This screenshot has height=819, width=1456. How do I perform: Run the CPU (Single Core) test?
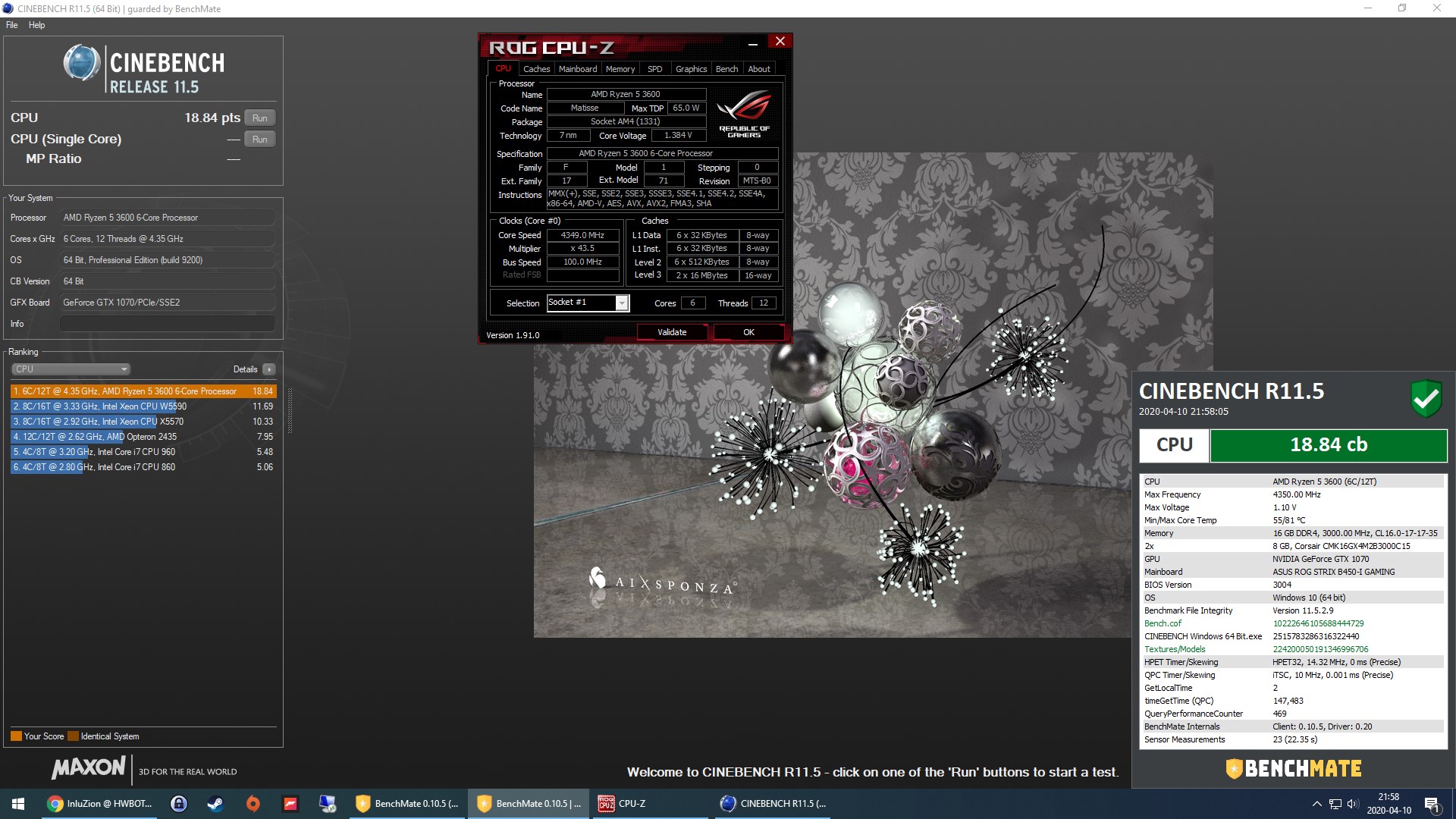[260, 140]
